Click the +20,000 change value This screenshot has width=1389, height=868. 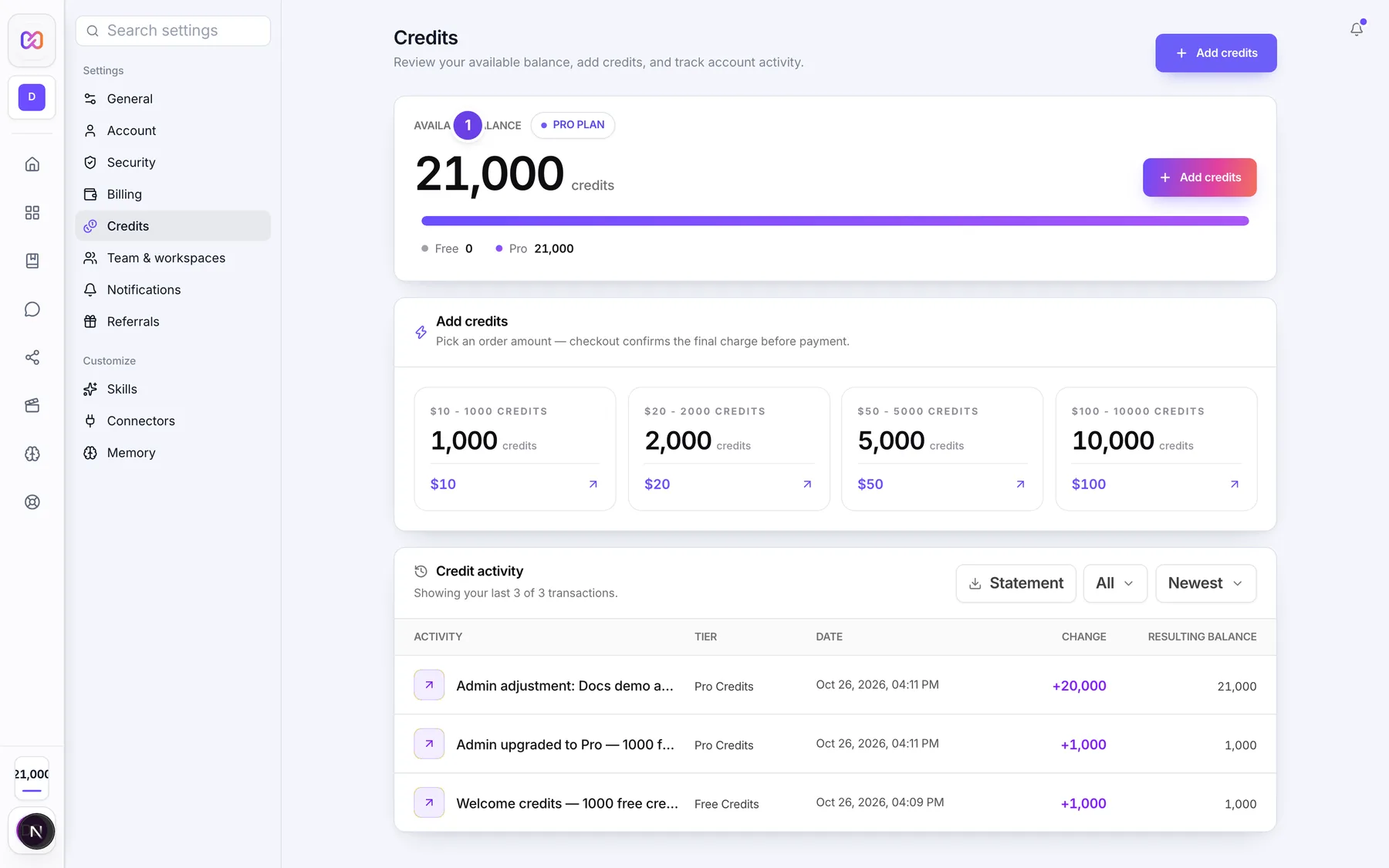pyautogui.click(x=1079, y=686)
